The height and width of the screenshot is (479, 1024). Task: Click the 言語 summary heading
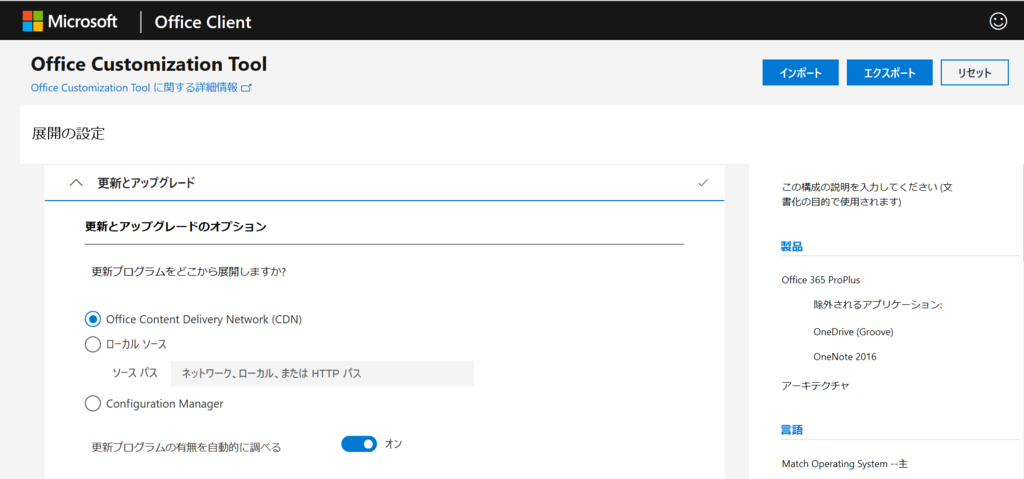pyautogui.click(x=792, y=430)
